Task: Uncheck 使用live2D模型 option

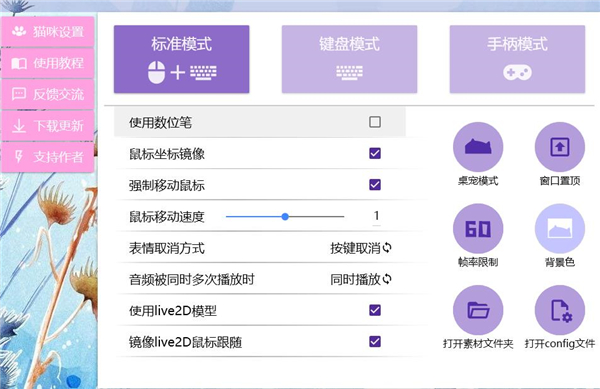Action: pos(375,310)
